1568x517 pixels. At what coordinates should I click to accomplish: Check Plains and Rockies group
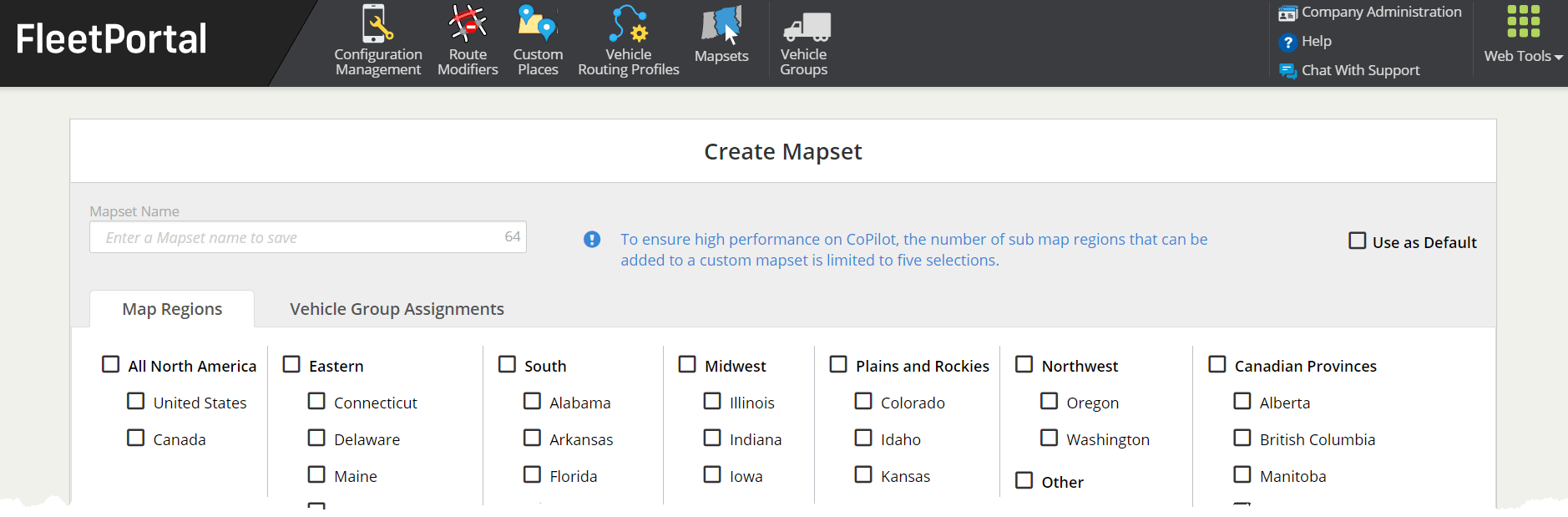838,364
